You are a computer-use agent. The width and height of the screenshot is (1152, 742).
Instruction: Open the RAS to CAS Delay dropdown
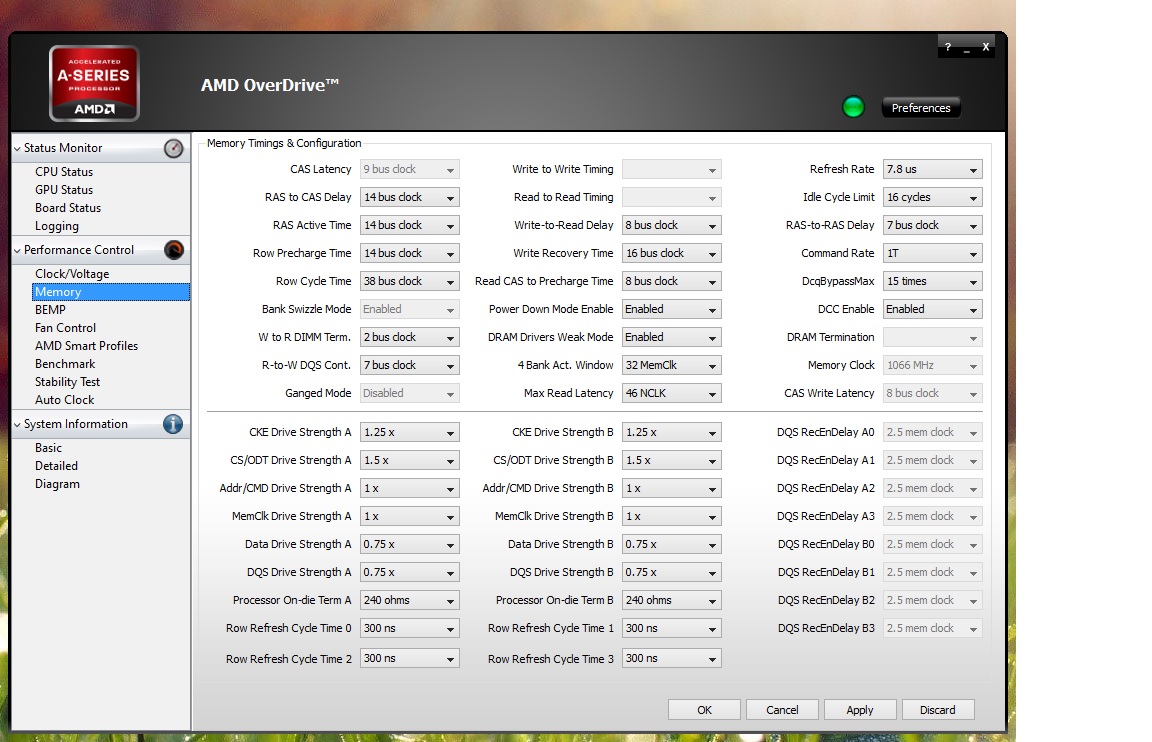(x=409, y=197)
